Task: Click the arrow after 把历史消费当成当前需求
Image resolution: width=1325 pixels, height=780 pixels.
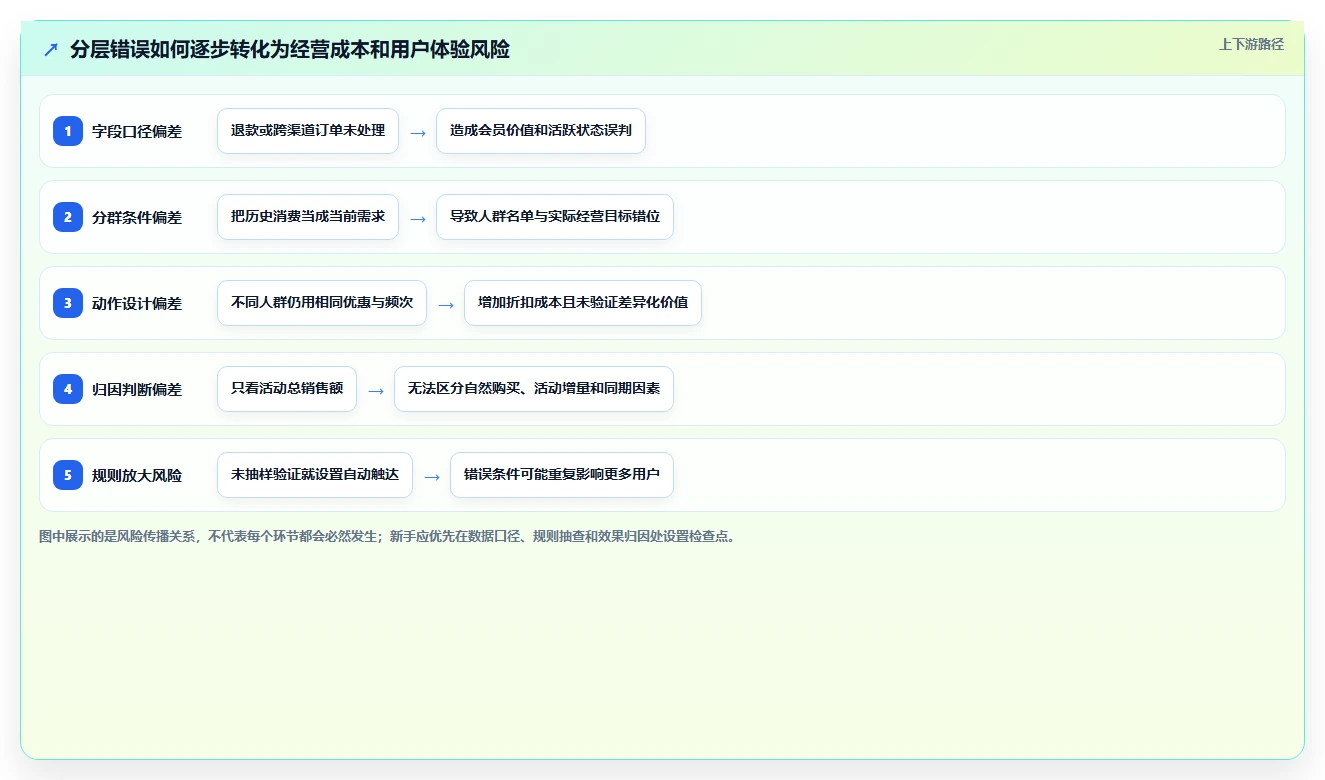Action: [x=418, y=218]
